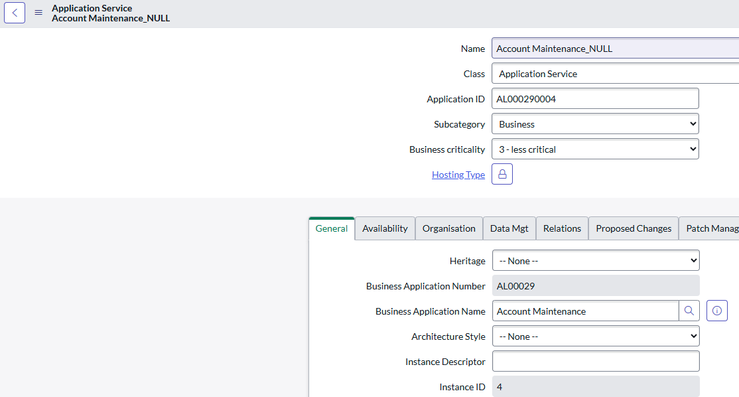
Task: Open the Business criticality dropdown
Action: 595,149
